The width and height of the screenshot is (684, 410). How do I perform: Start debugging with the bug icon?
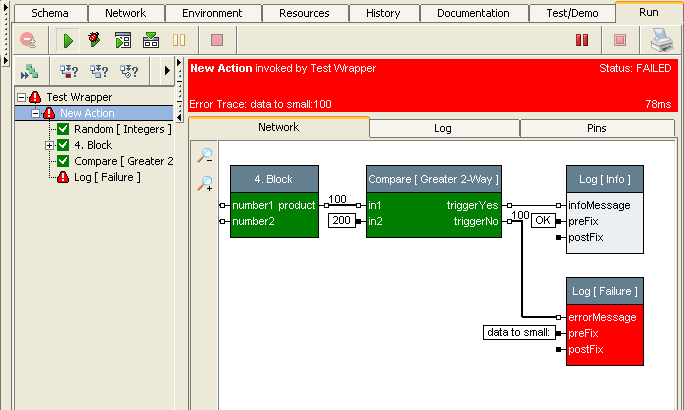click(x=95, y=41)
